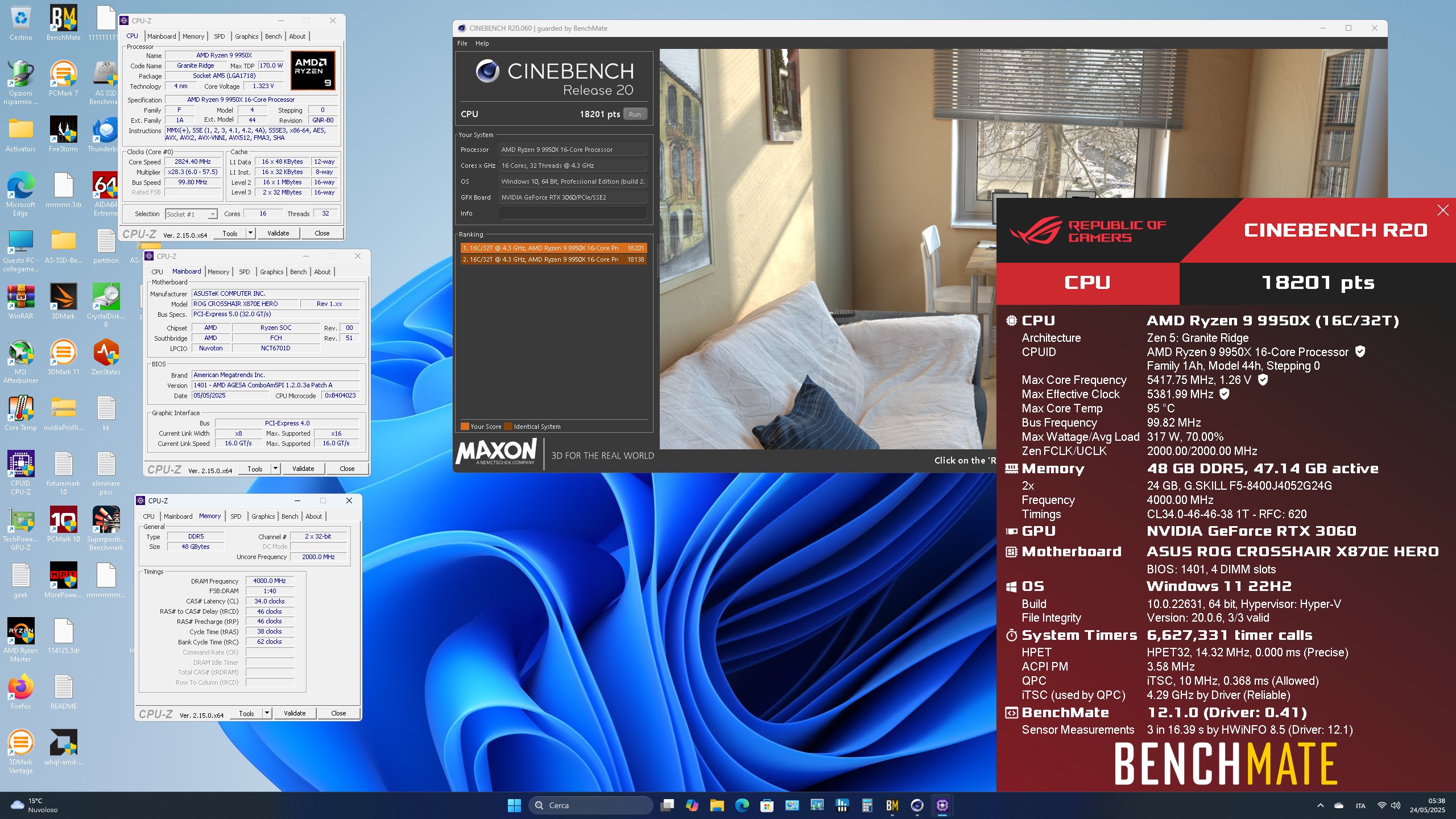Open Bench tab in top CPU-Z window
1456x819 pixels.
(274, 36)
